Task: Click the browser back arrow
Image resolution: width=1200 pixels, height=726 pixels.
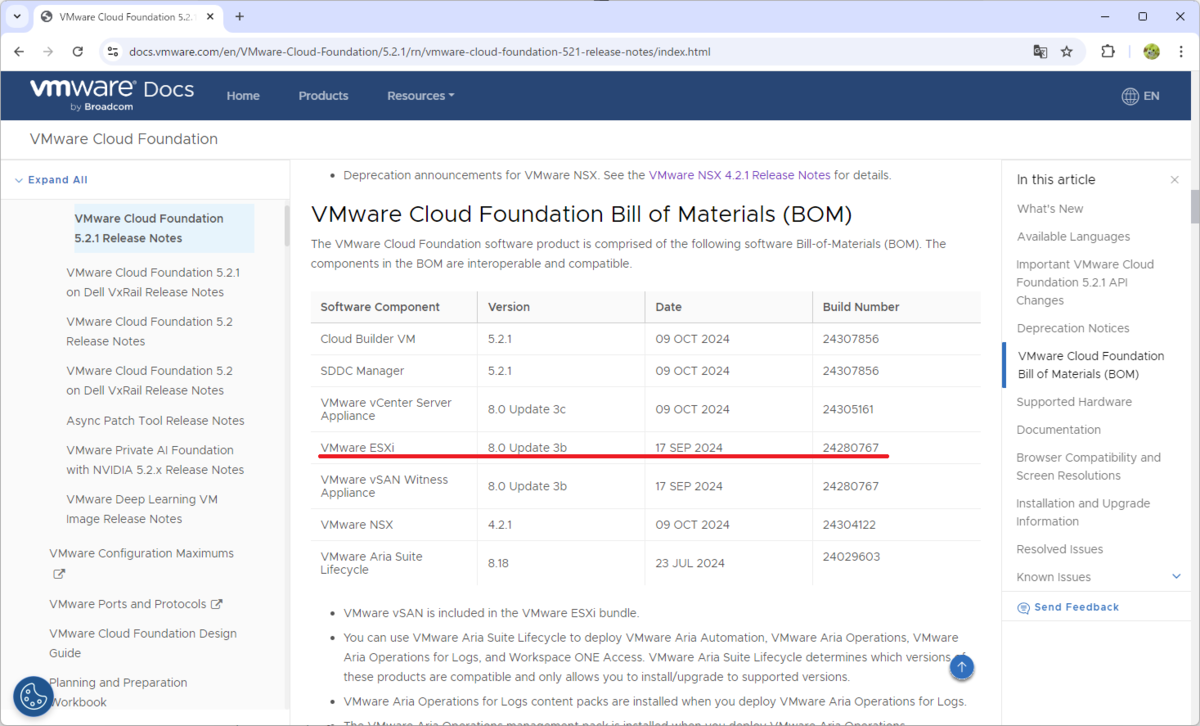Action: [19, 51]
